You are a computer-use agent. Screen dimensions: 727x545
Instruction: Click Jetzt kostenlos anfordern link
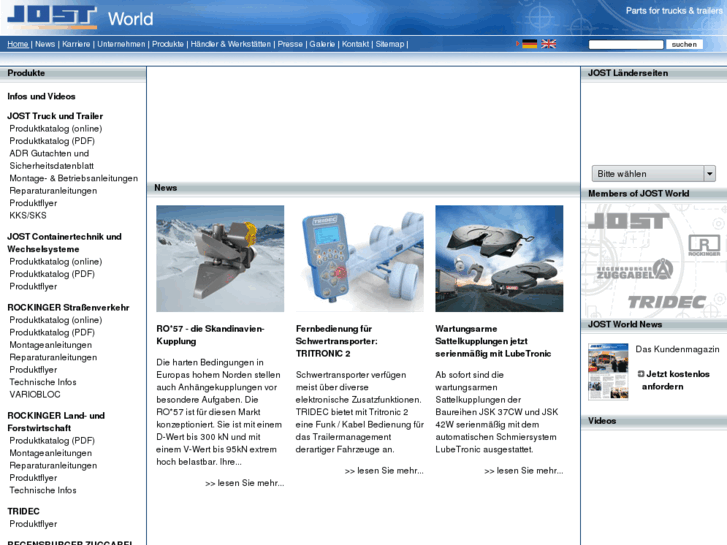pos(674,380)
